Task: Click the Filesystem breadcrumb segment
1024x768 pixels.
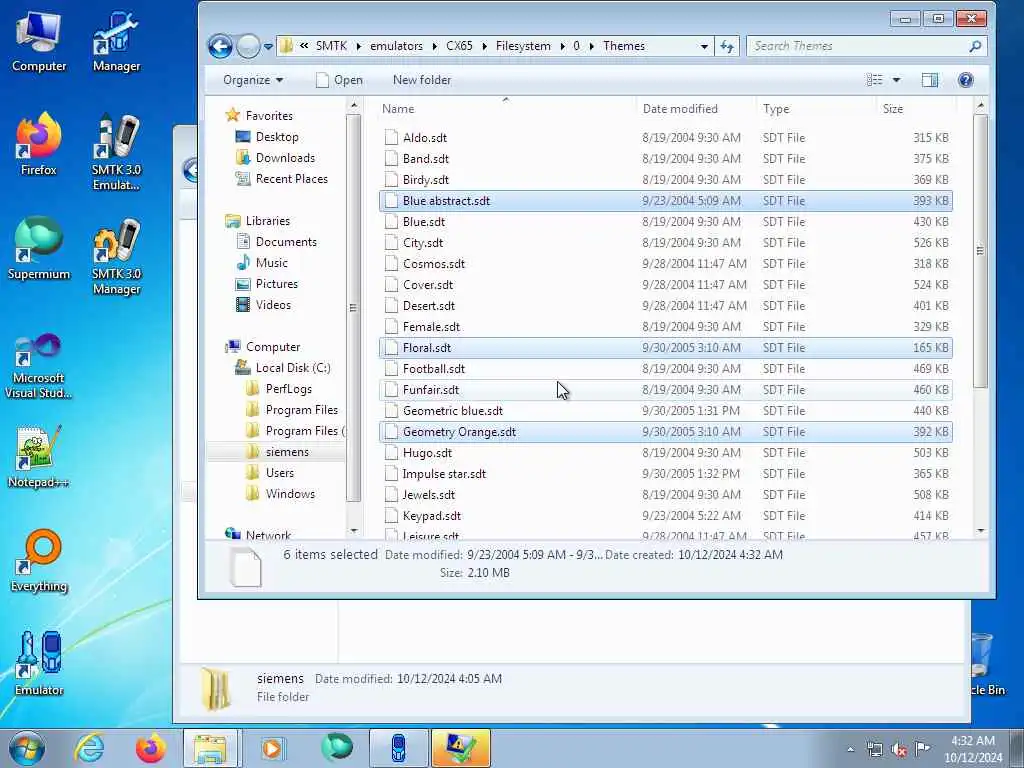Action: (x=523, y=46)
